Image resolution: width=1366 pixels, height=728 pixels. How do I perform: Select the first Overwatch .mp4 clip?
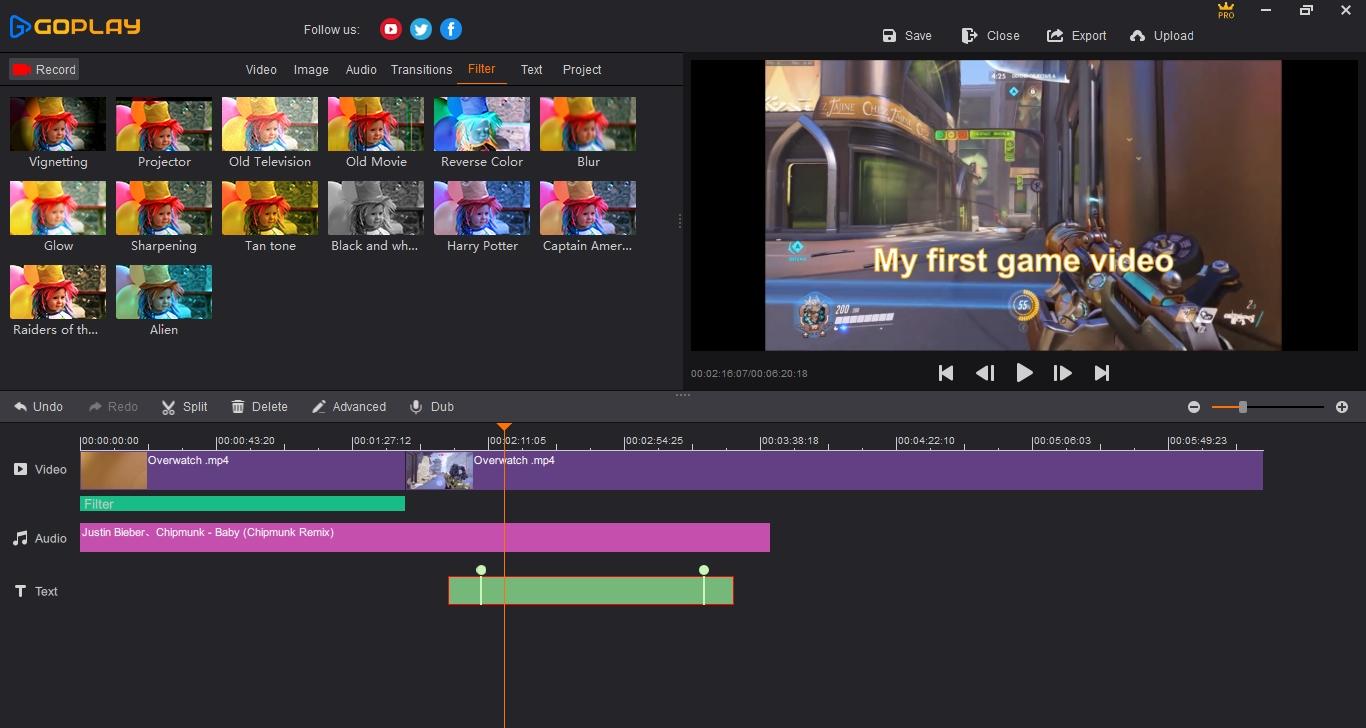243,471
